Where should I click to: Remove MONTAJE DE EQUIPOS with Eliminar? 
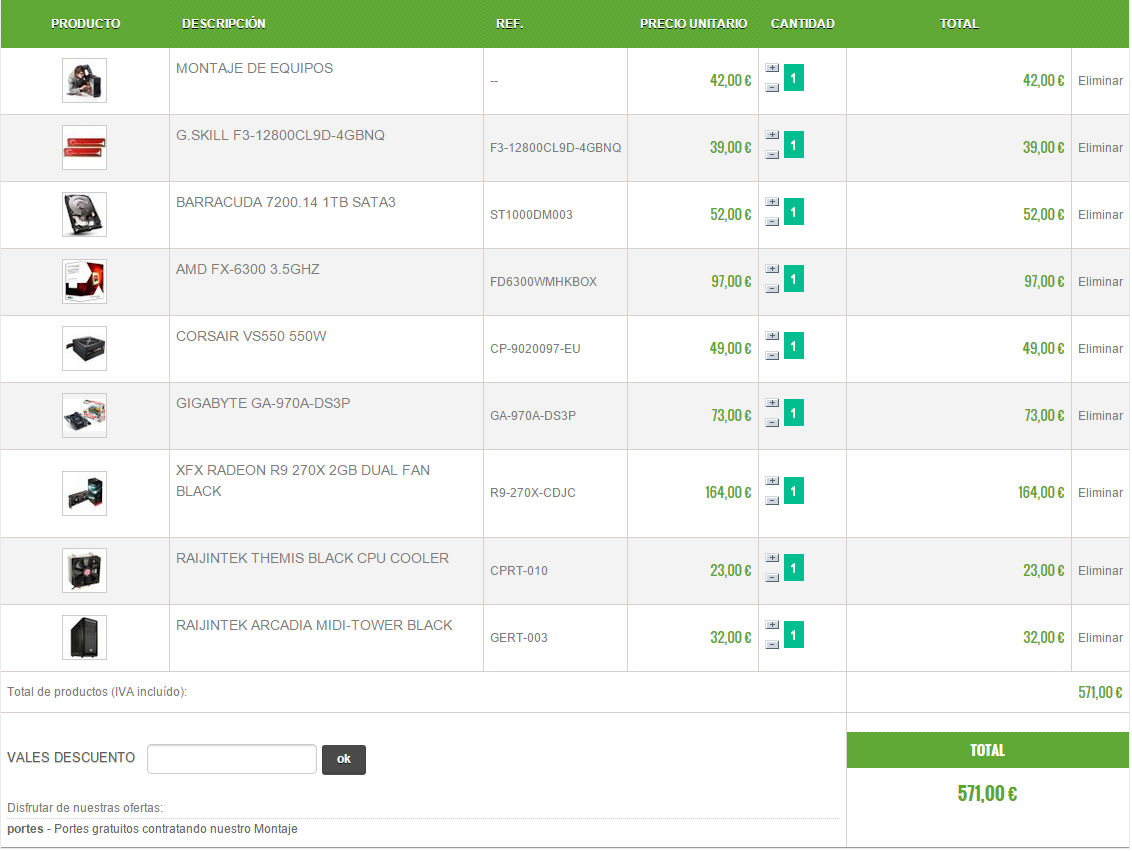[1100, 81]
